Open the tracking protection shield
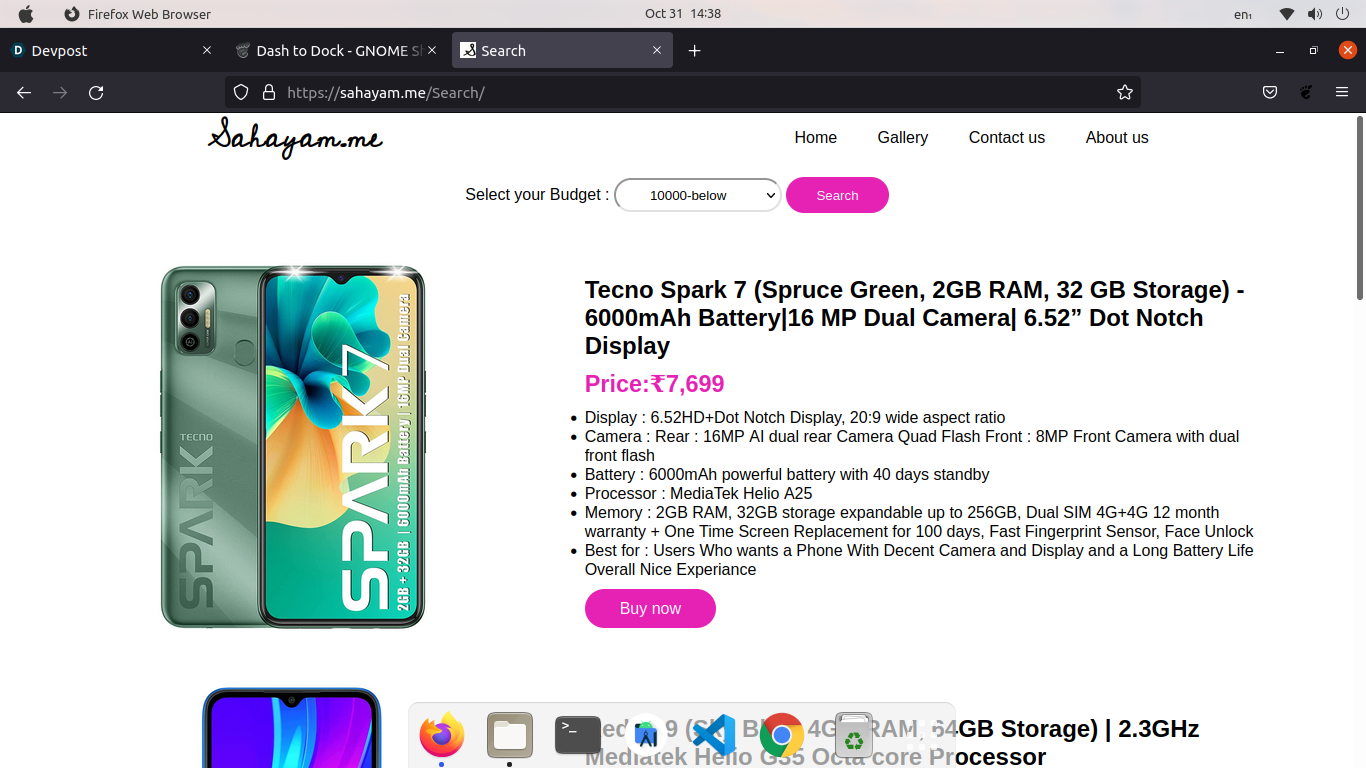This screenshot has height=768, width=1366. click(x=241, y=92)
